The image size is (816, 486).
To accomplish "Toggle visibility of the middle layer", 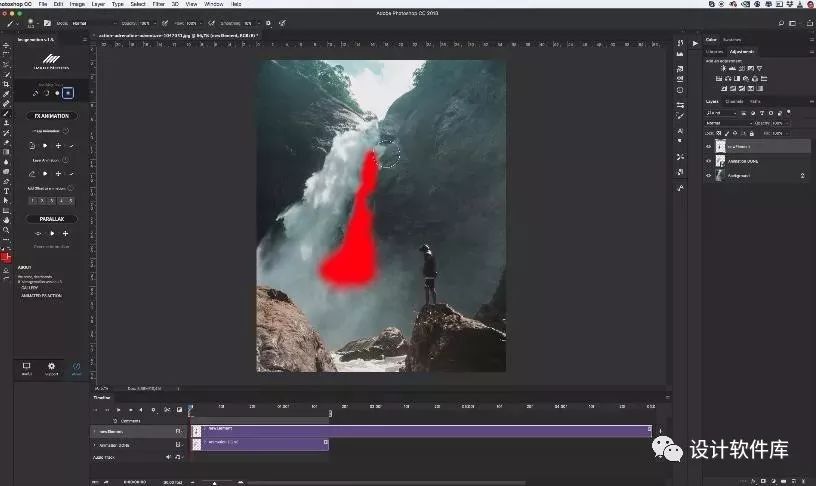I will pos(708,161).
